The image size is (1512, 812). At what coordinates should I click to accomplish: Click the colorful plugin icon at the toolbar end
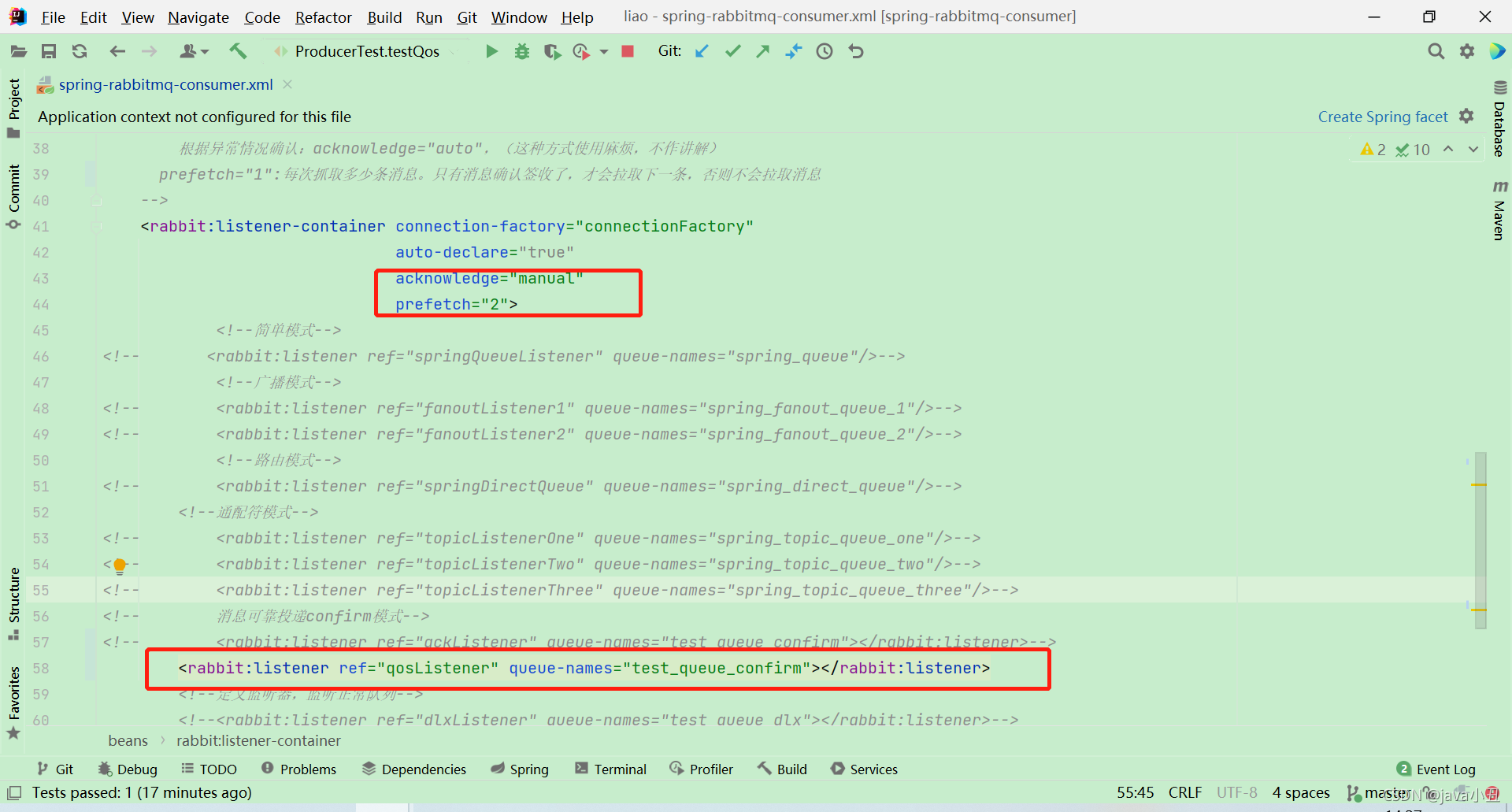point(1497,51)
